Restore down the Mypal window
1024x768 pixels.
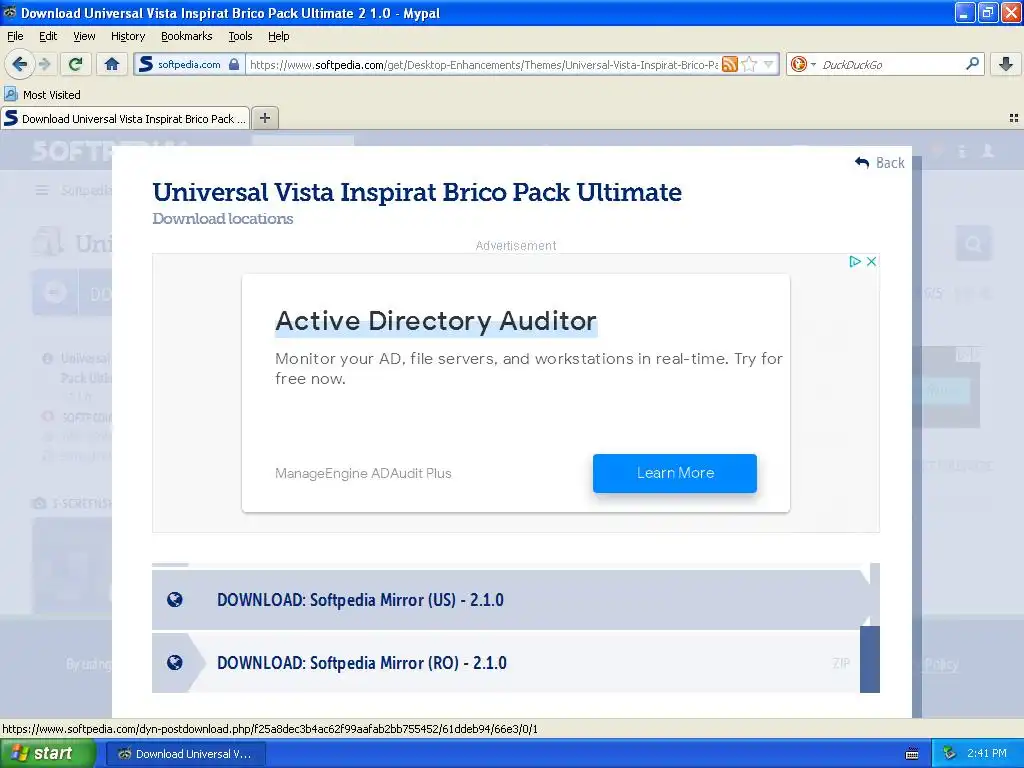(x=987, y=12)
